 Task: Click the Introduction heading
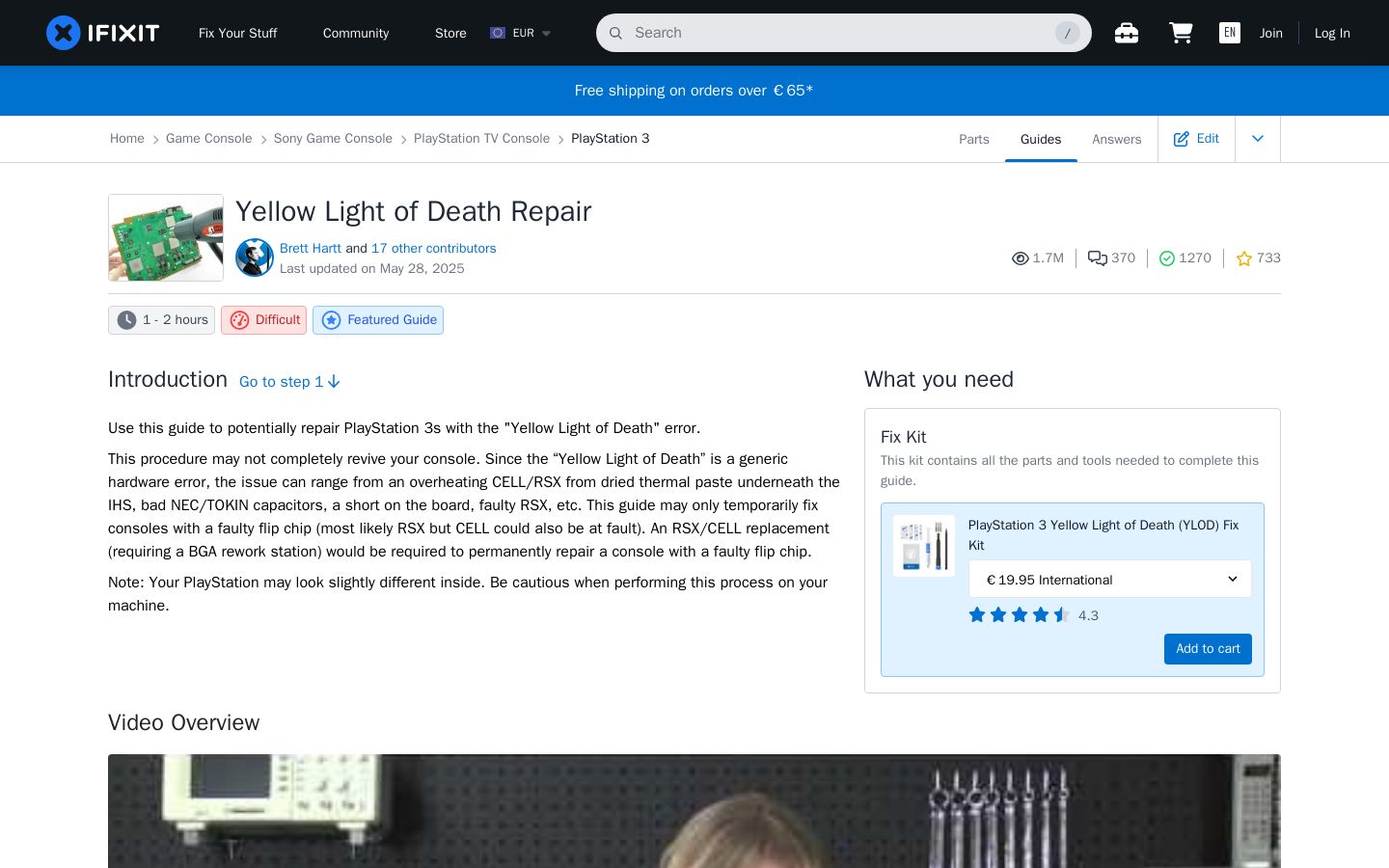[x=168, y=380]
